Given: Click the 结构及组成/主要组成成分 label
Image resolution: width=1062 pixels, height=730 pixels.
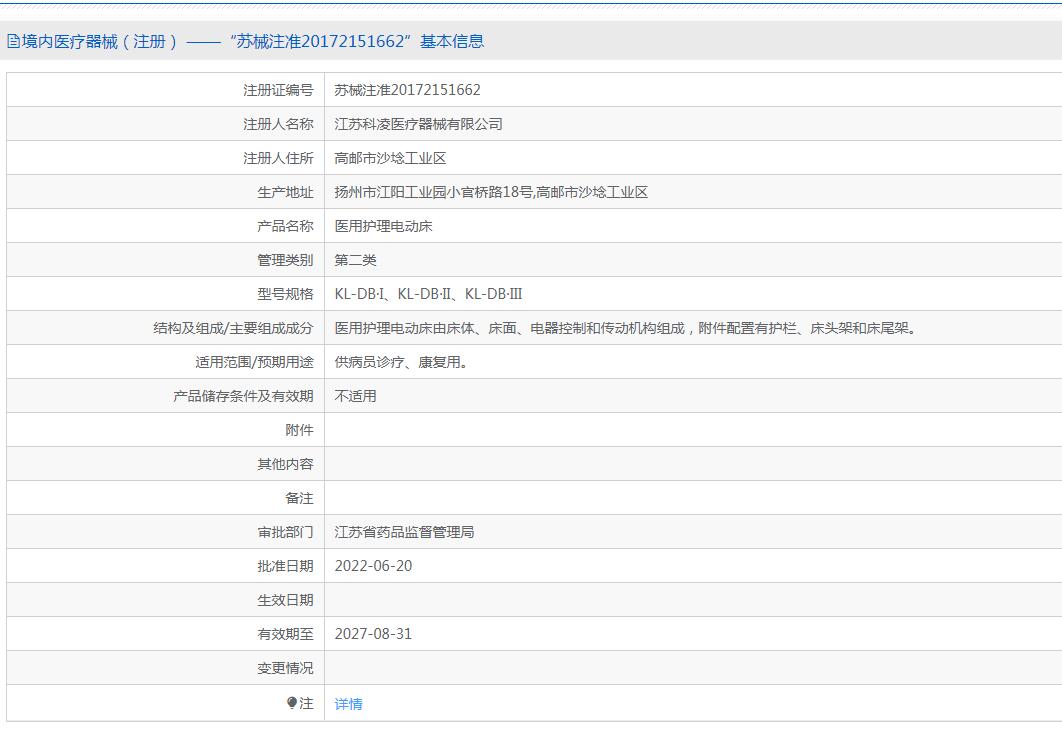Looking at the screenshot, I should click(x=233, y=328).
